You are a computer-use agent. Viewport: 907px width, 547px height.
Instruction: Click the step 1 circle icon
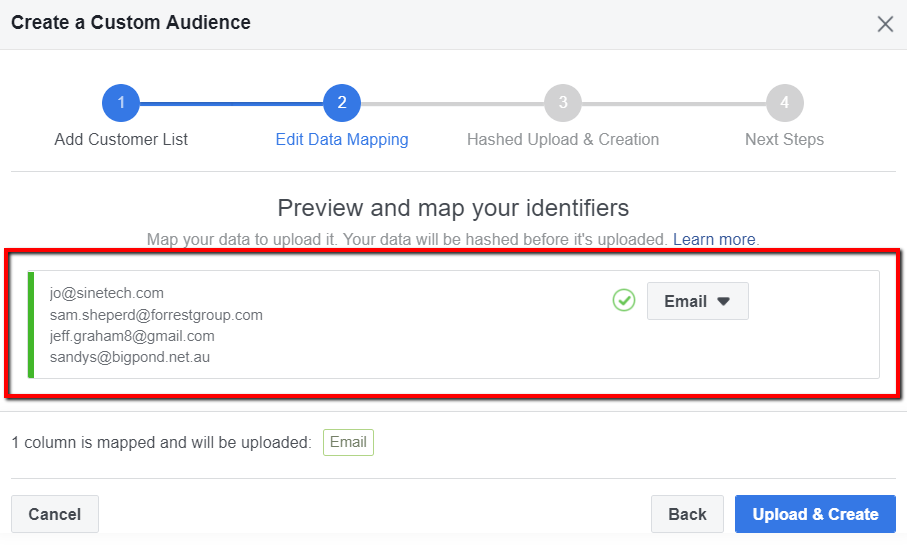click(121, 102)
